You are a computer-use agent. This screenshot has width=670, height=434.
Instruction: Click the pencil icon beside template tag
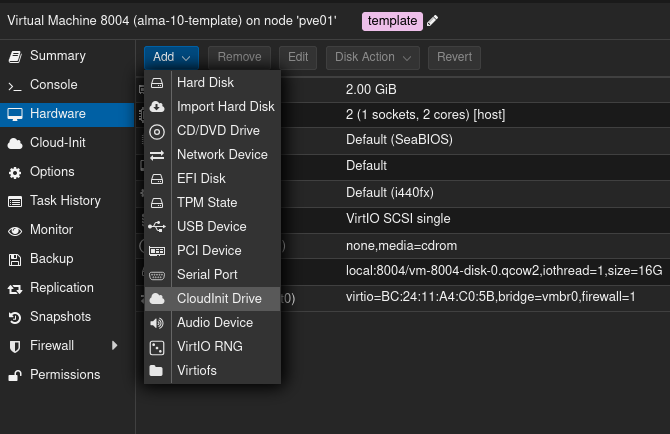point(432,21)
